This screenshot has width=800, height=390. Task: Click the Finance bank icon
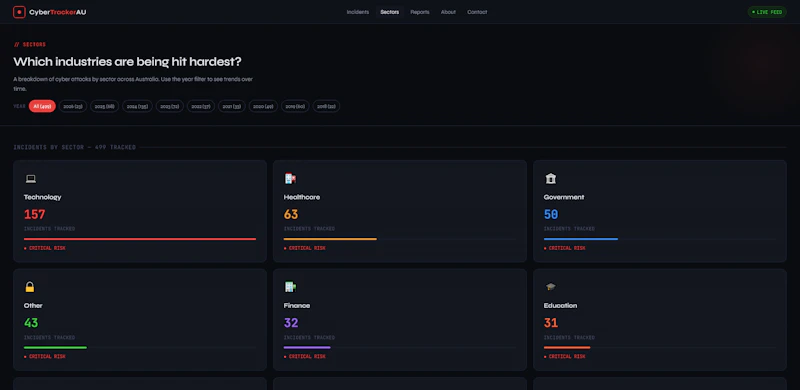coord(290,287)
